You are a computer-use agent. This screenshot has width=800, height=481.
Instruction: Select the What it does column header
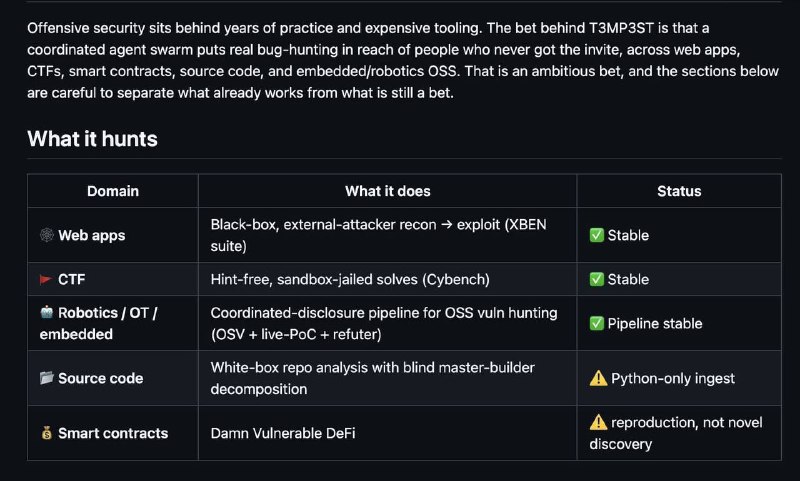click(x=388, y=191)
